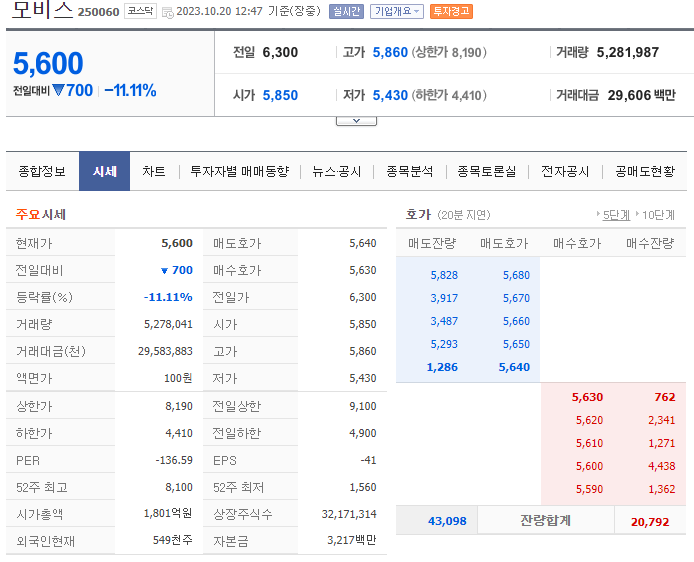Click the 액면가 value 100원
This screenshot has height=562, width=694.
coord(178,378)
